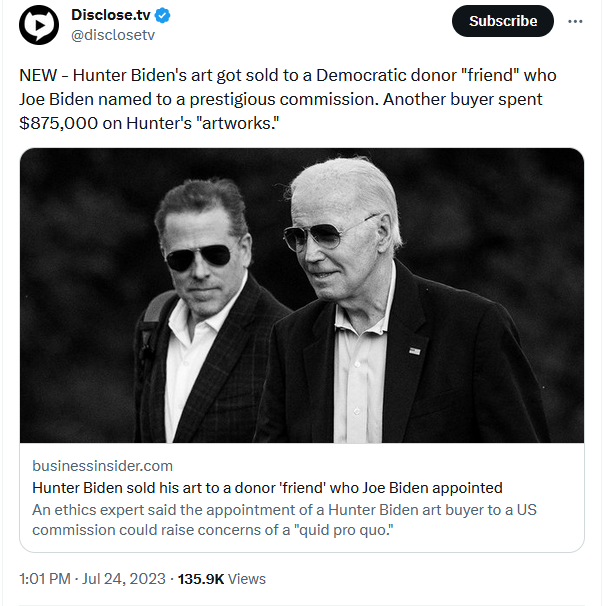
Task: Open the three-dot more options menu
Action: click(575, 21)
